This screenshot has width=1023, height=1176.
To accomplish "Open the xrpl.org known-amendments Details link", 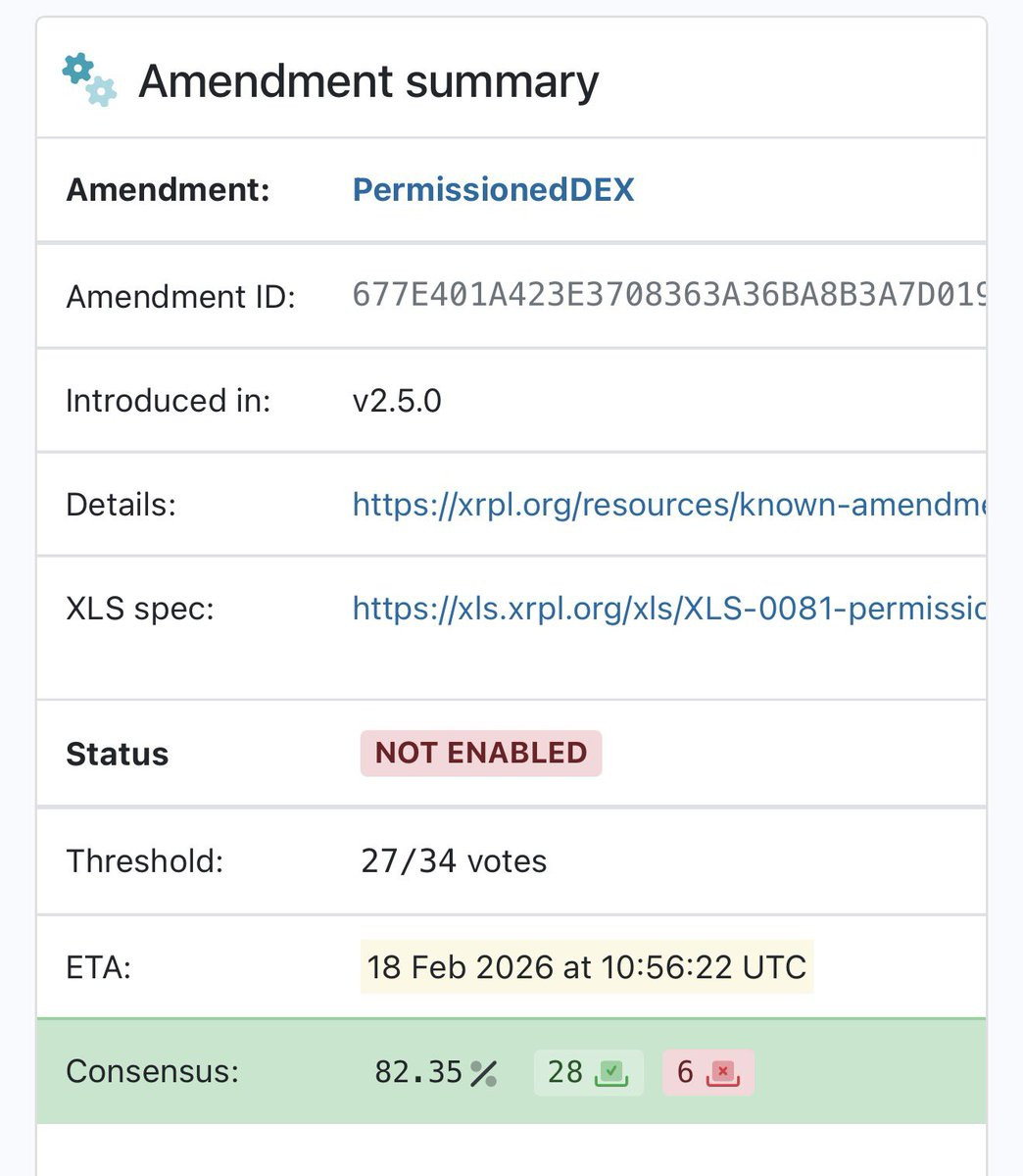I will 668,505.
